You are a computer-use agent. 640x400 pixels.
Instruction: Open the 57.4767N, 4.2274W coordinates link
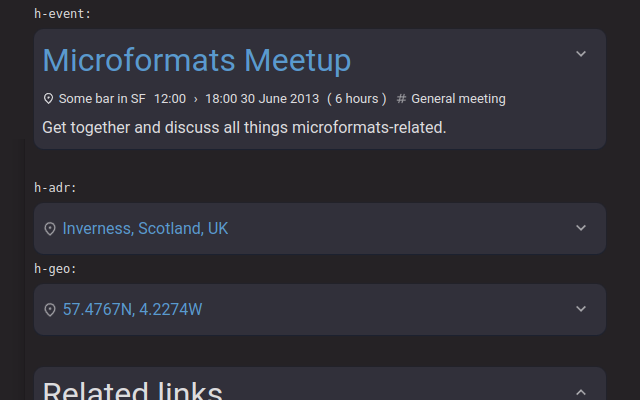[132, 309]
